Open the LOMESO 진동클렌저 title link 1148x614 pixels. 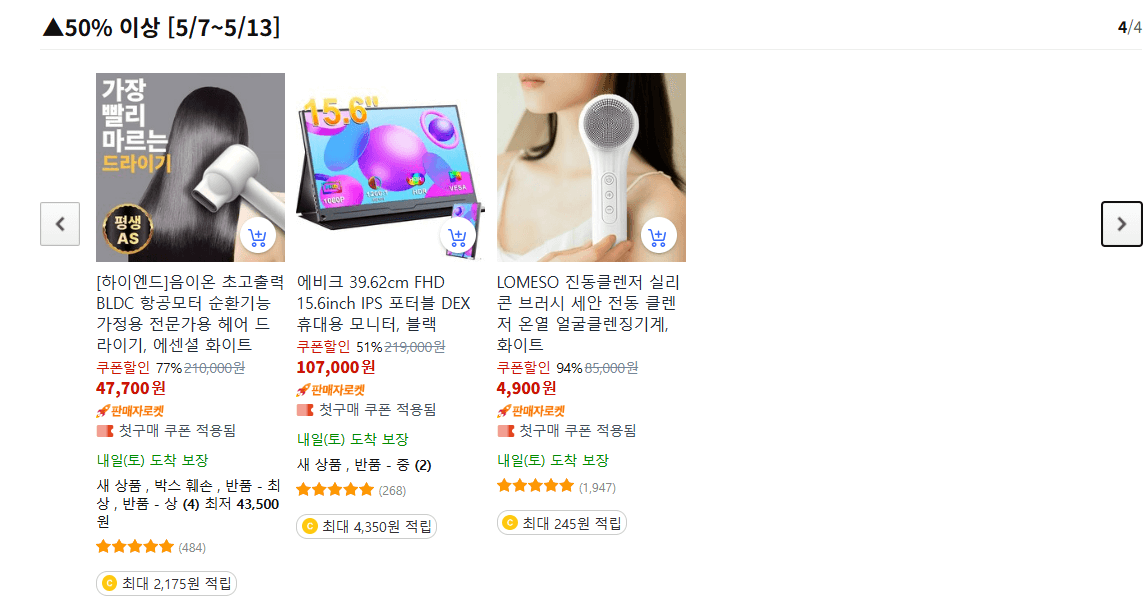588,313
